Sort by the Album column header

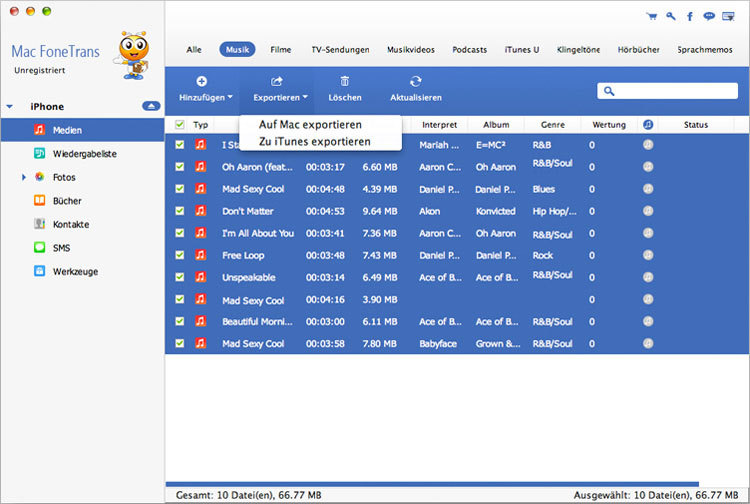tap(496, 124)
